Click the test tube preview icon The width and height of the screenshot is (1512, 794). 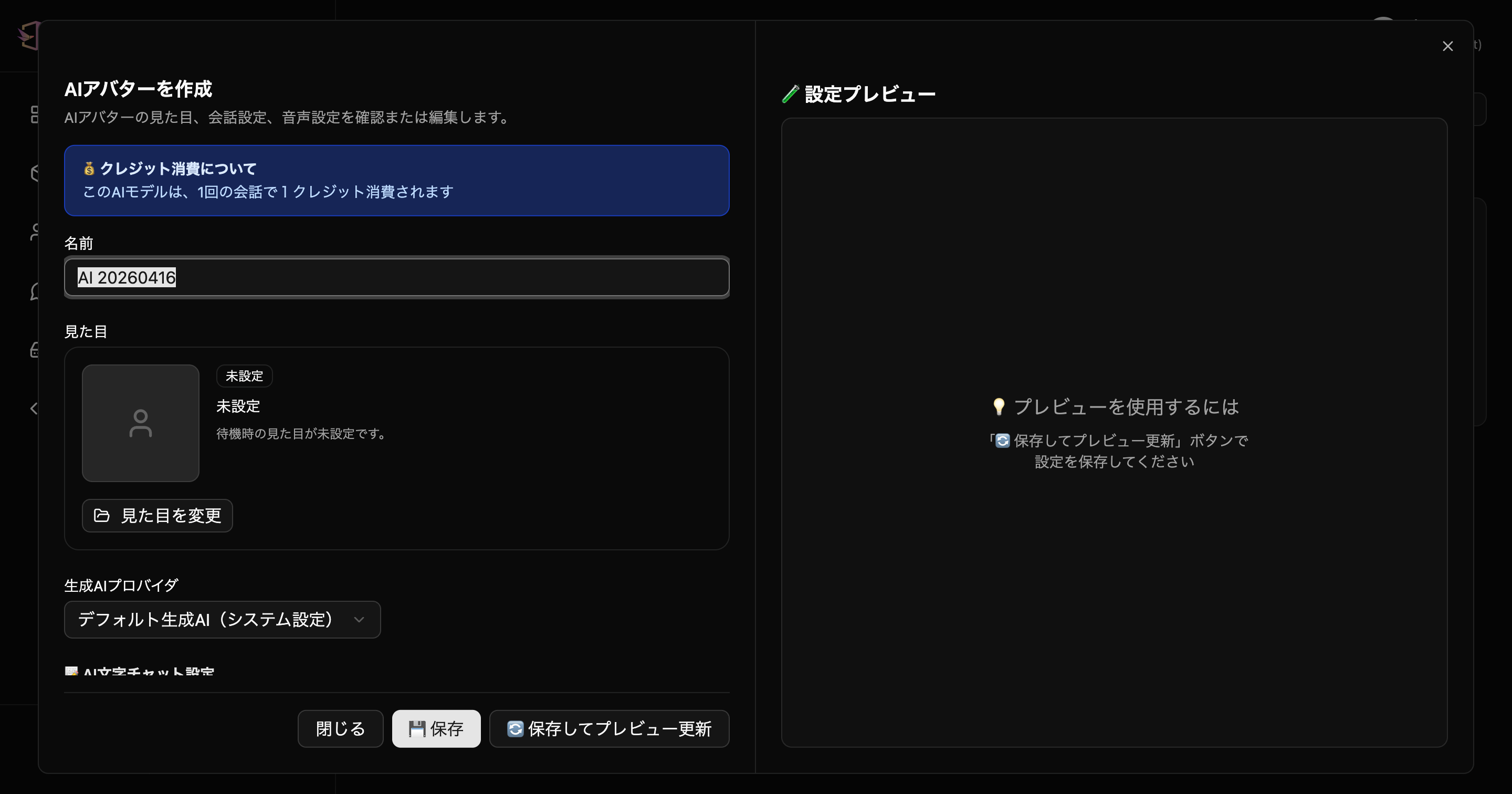(x=791, y=94)
